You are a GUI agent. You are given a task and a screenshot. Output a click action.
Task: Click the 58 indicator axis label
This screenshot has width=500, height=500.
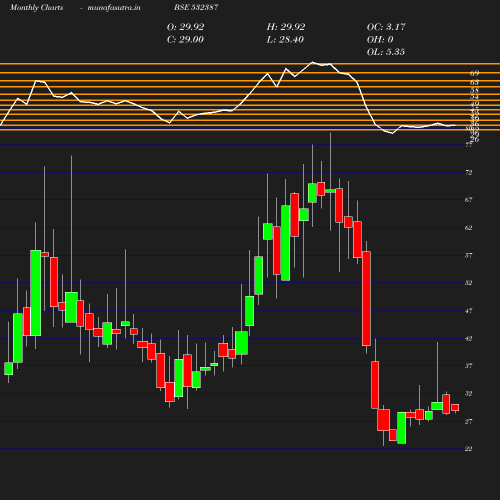click(x=475, y=90)
